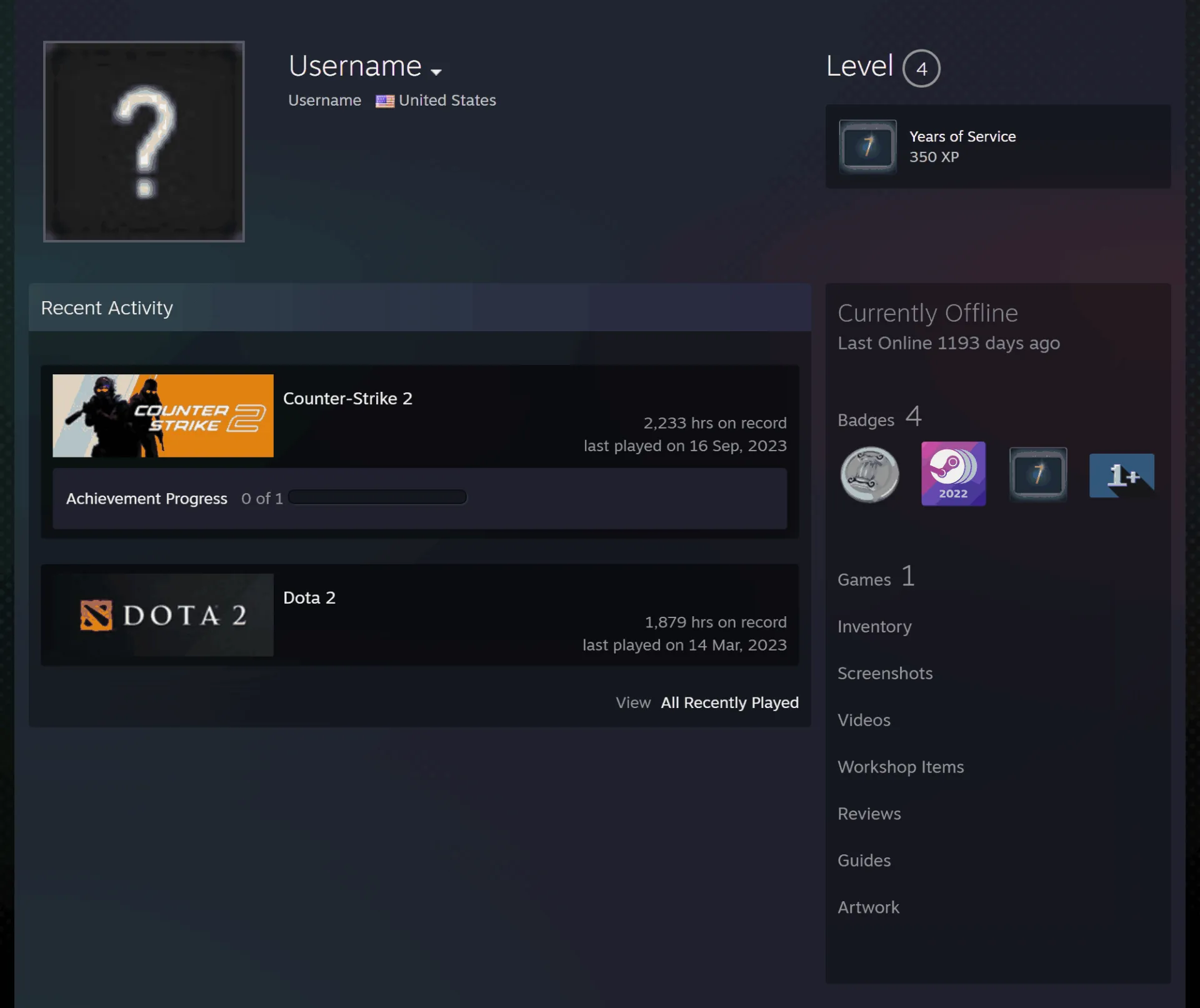This screenshot has width=1200, height=1008.
Task: Open All Recently Played link
Action: point(729,703)
